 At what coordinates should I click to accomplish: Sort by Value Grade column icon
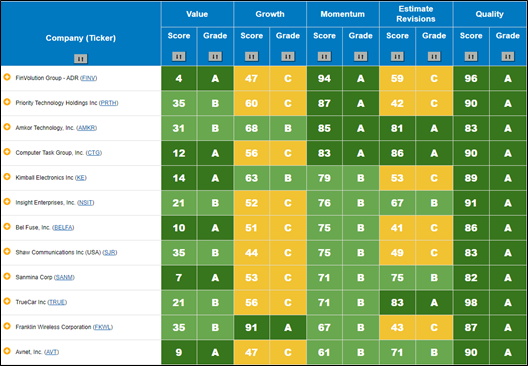coord(215,56)
